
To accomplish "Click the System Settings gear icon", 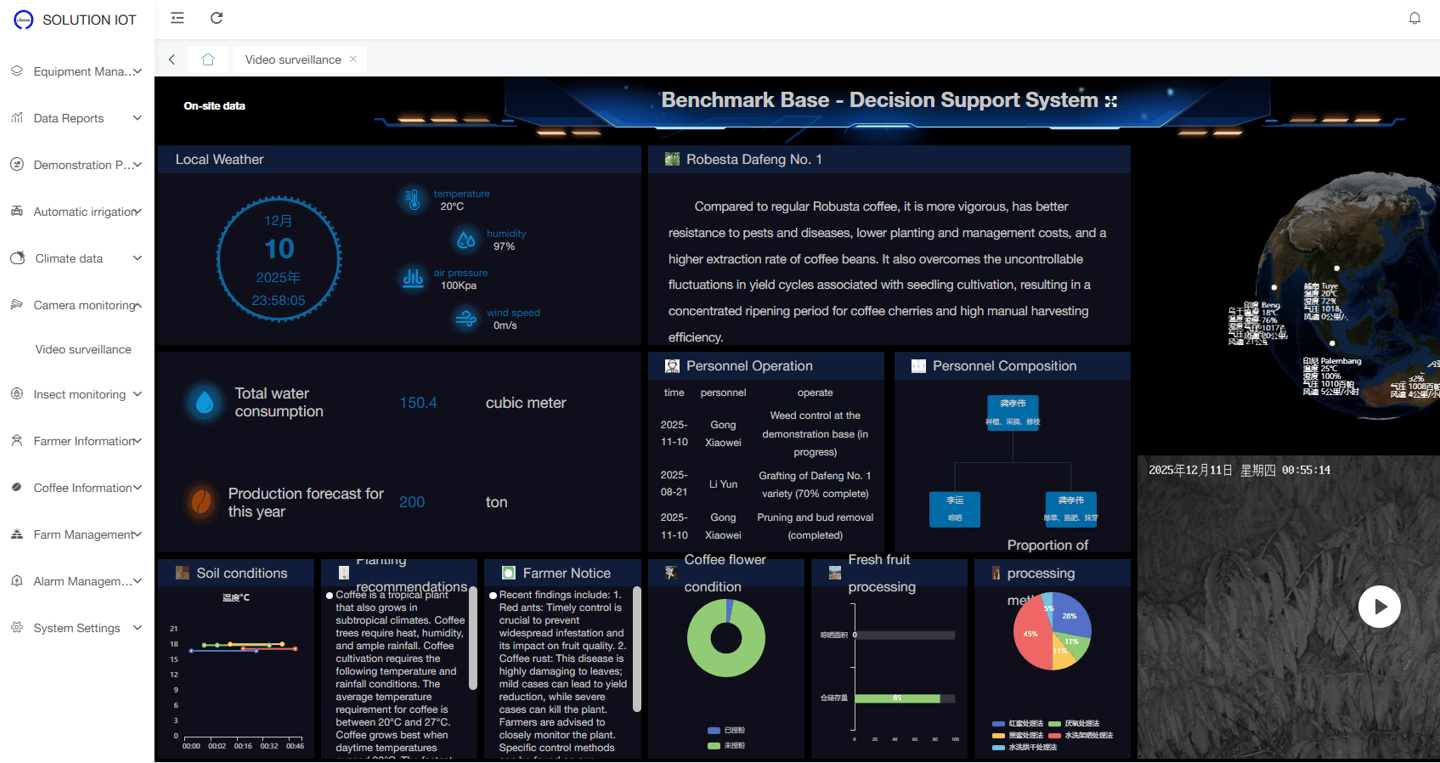I will click(17, 627).
